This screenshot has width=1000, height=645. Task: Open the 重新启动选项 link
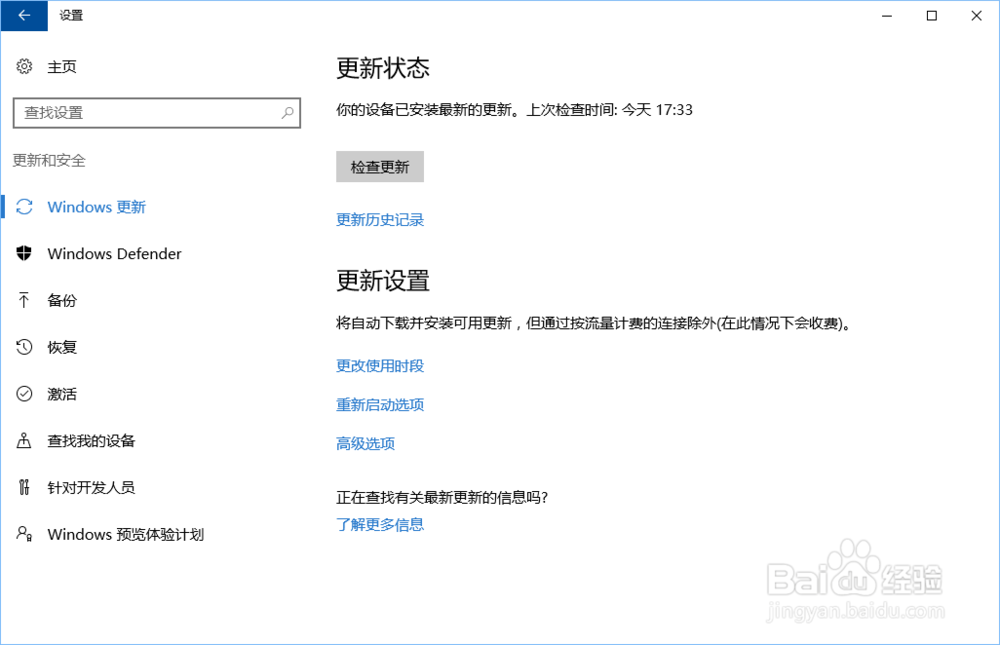click(x=380, y=404)
